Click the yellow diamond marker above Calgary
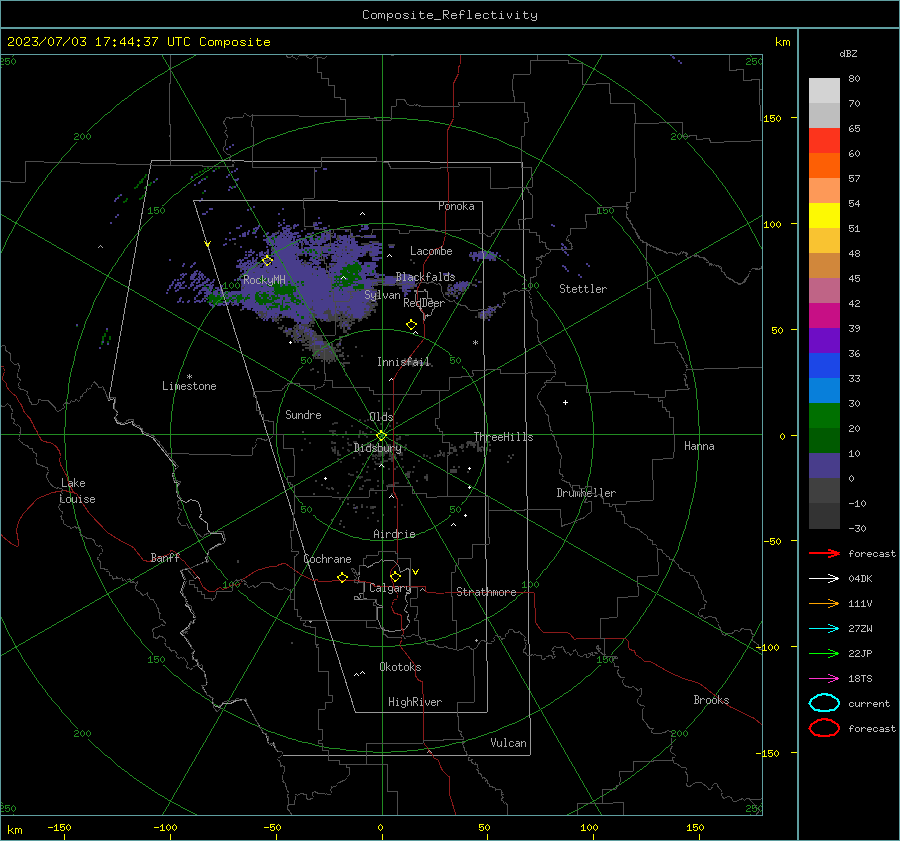The image size is (900, 841). point(395,576)
